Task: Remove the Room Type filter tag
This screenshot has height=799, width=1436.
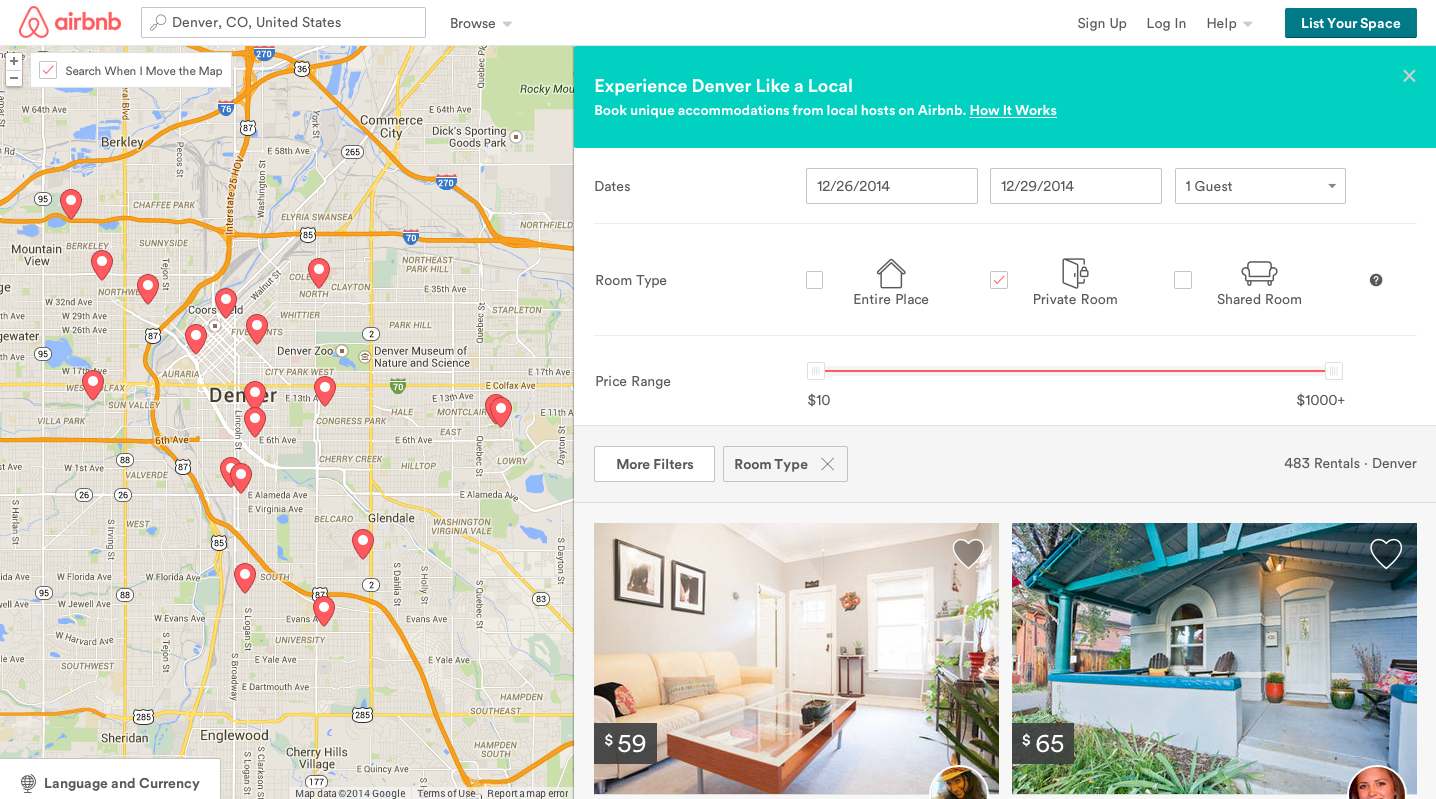Action: pyautogui.click(x=827, y=464)
